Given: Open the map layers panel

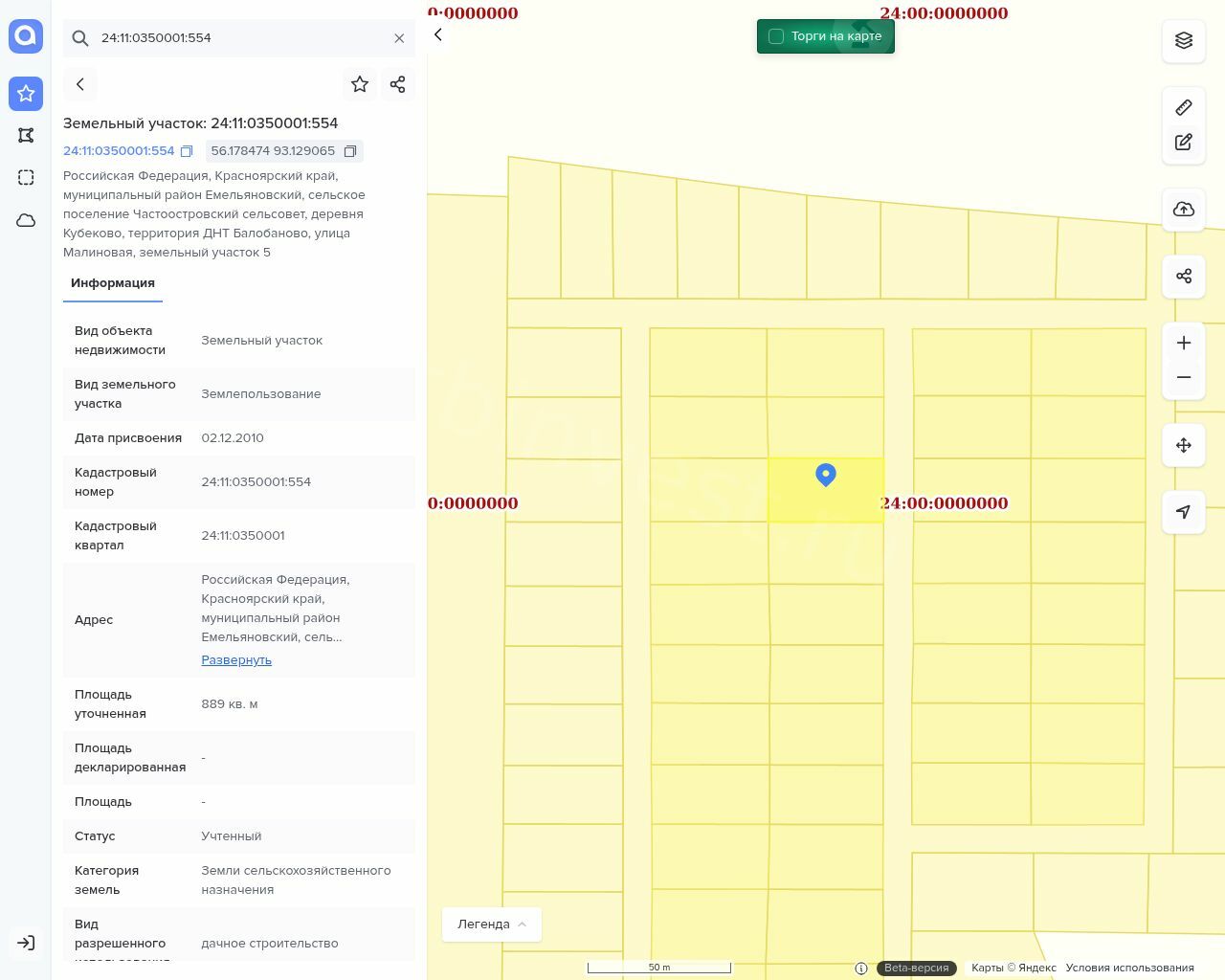Looking at the screenshot, I should click(x=1184, y=40).
